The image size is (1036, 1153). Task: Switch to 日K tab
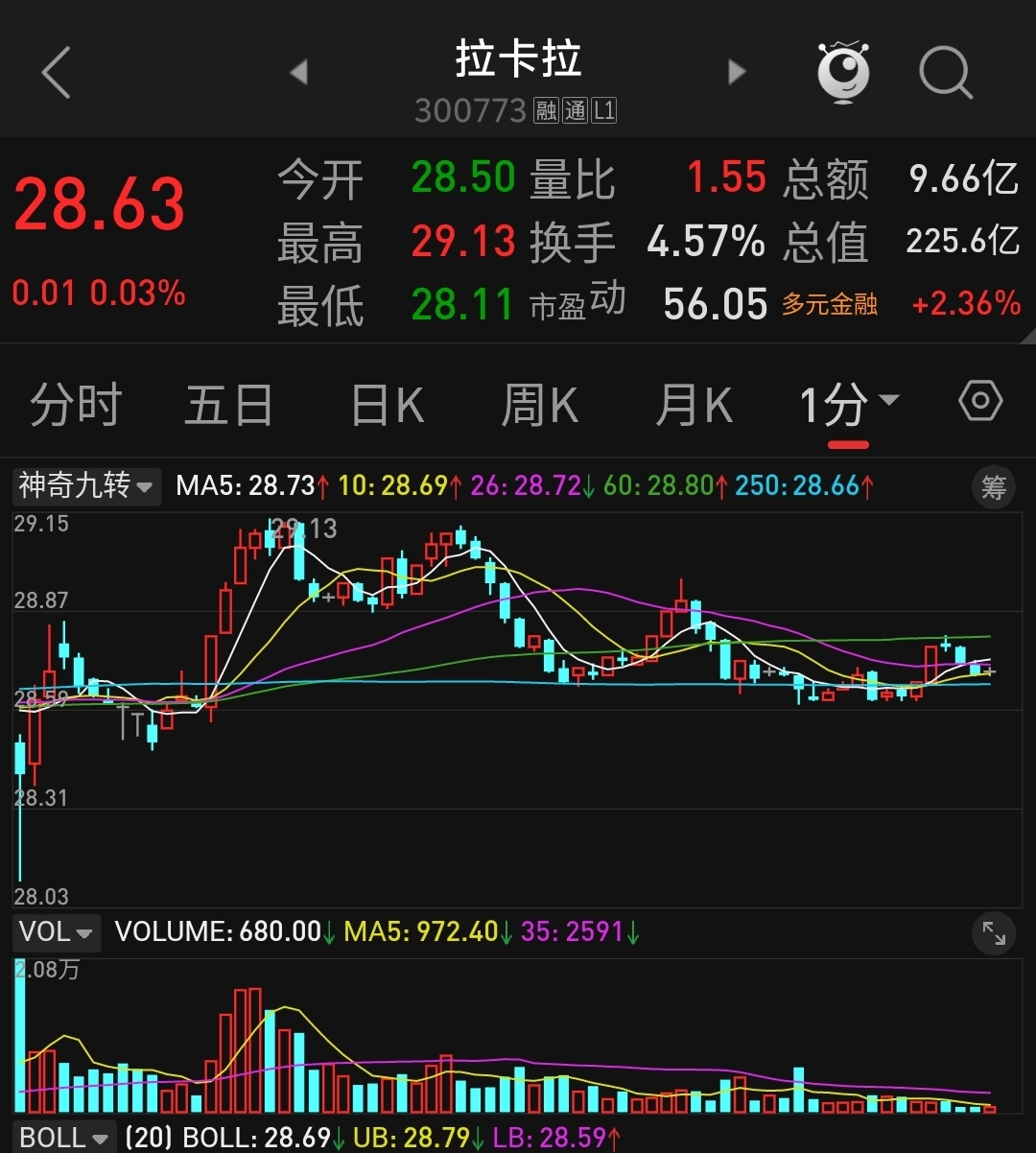pyautogui.click(x=388, y=405)
